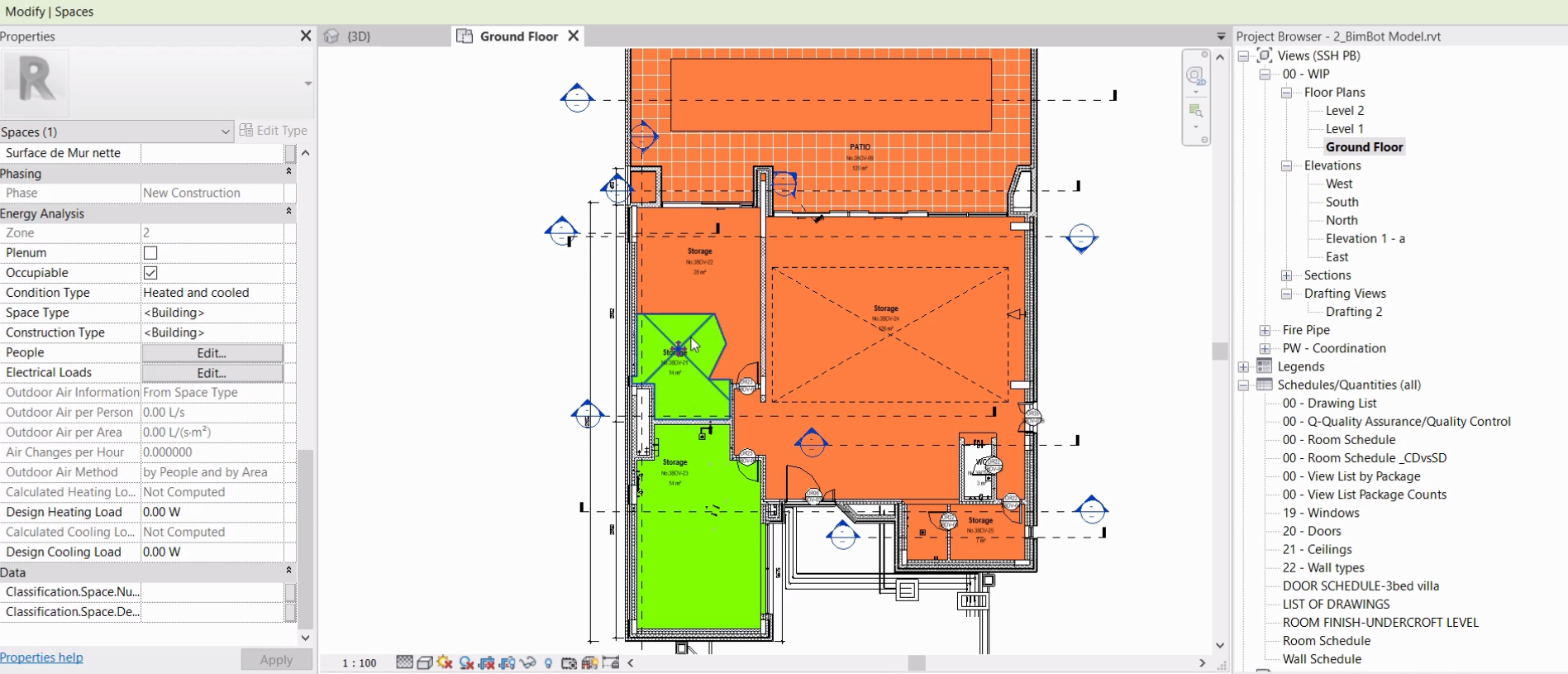Click Reveal Hidden Elements lightbulb icon
1568x674 pixels.
pos(548,663)
